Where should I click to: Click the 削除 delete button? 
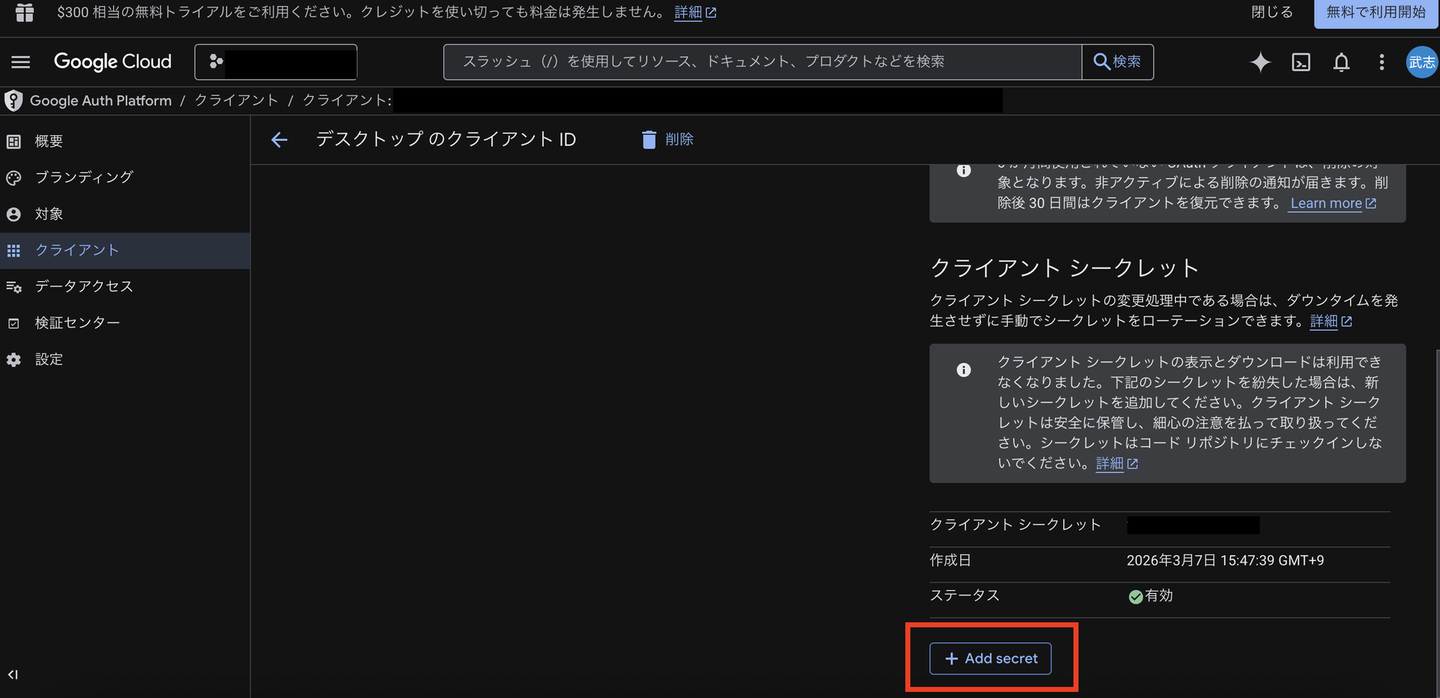667,140
